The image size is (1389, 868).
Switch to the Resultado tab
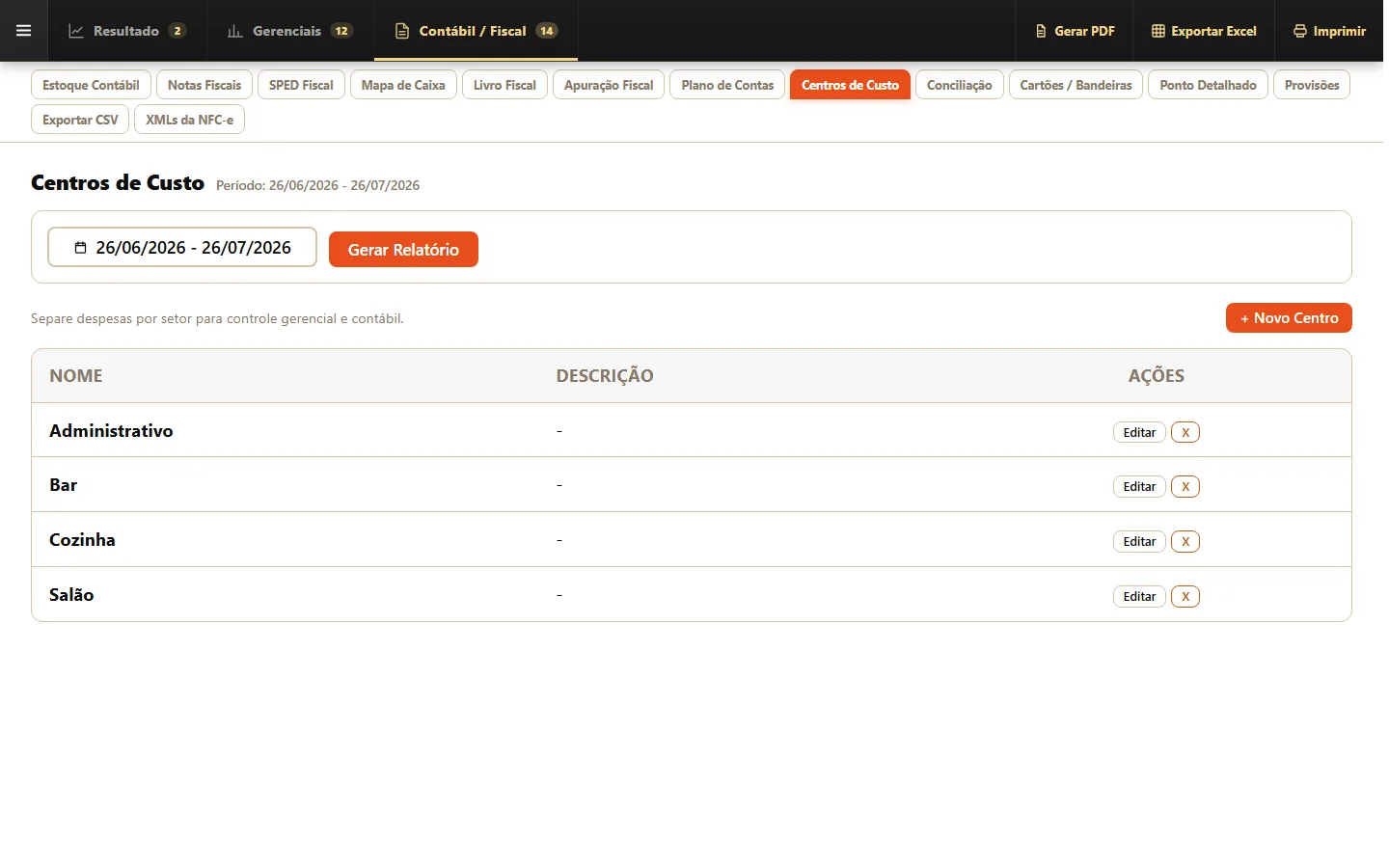(127, 31)
